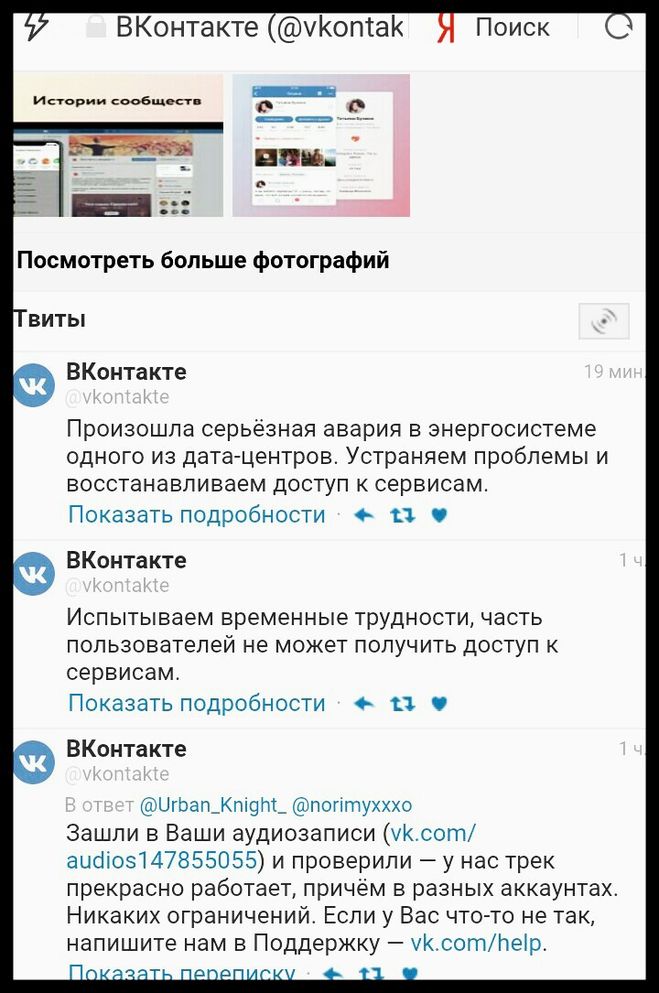Viewport: 659px width, 993px height.
Task: Open Посмотреть больше фотографий link
Action: tap(203, 260)
